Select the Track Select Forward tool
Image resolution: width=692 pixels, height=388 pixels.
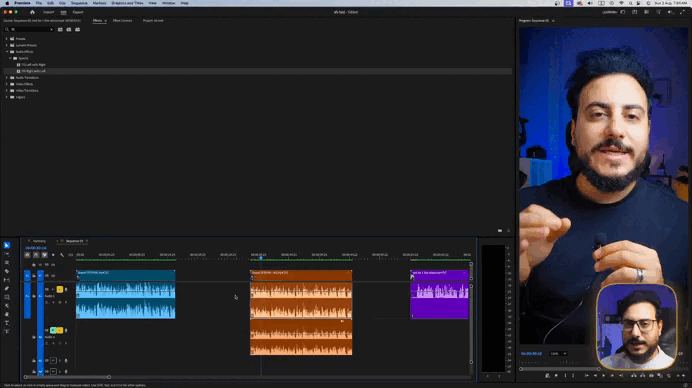pyautogui.click(x=7, y=254)
